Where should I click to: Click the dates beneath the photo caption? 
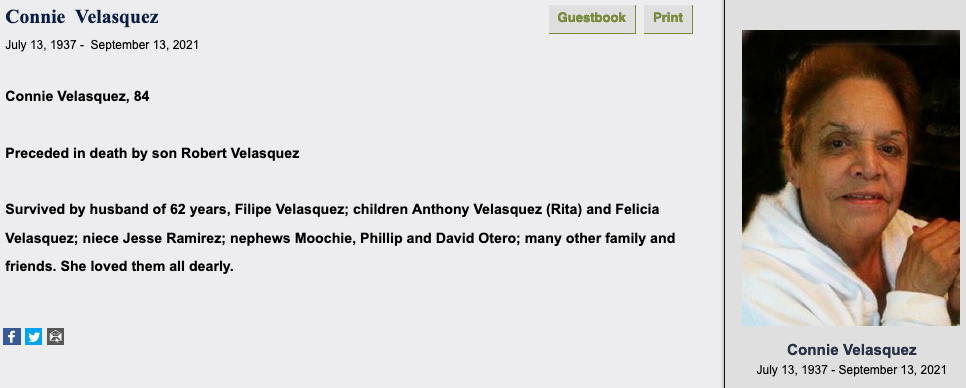pos(851,370)
